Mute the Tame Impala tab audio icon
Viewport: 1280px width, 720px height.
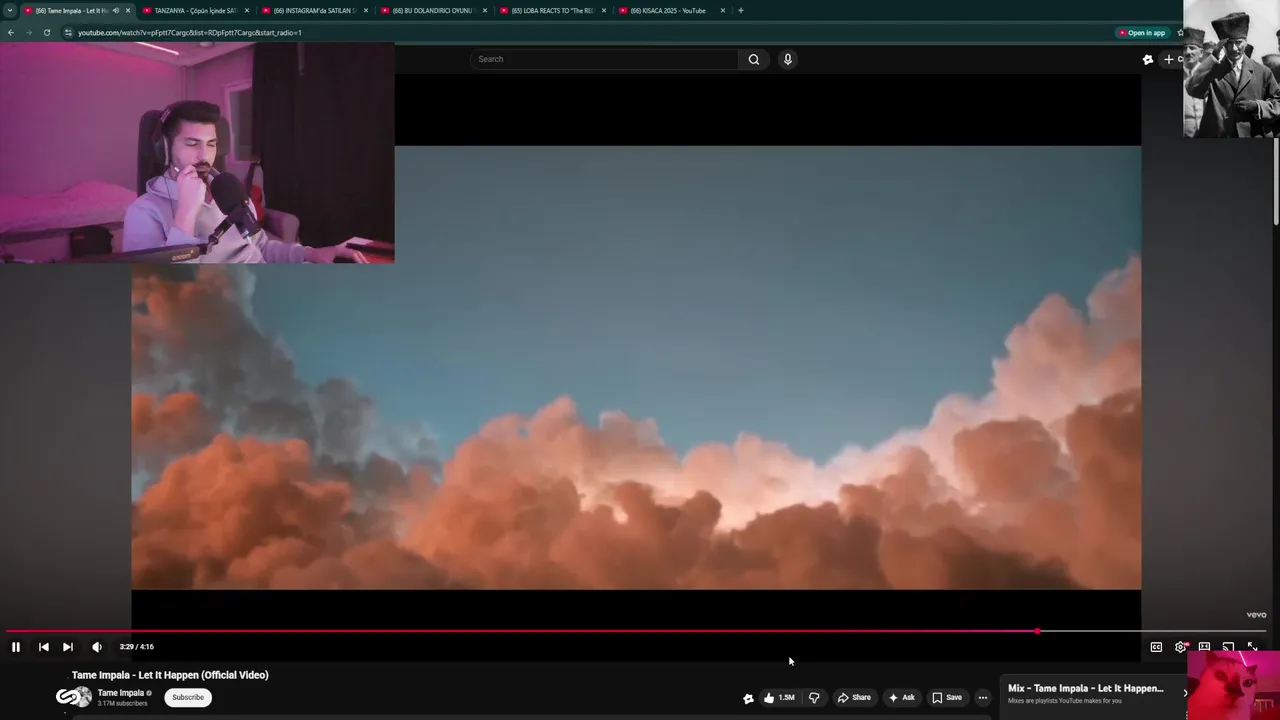point(116,10)
